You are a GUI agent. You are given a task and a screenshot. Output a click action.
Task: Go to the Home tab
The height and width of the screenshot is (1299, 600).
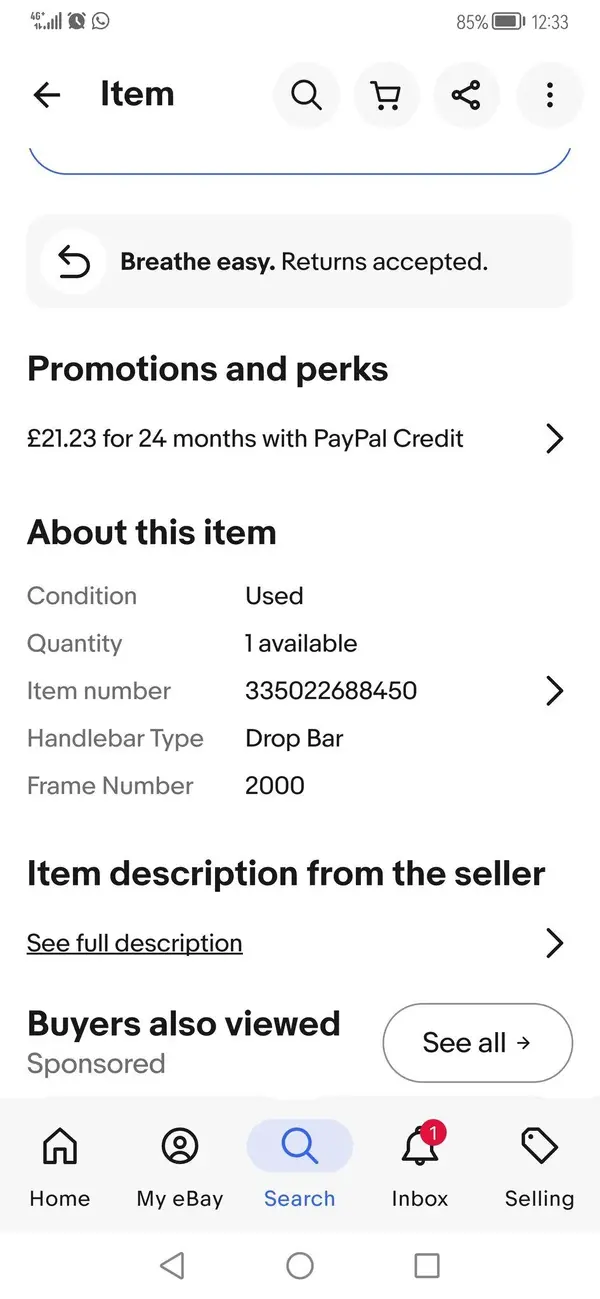tap(60, 1165)
